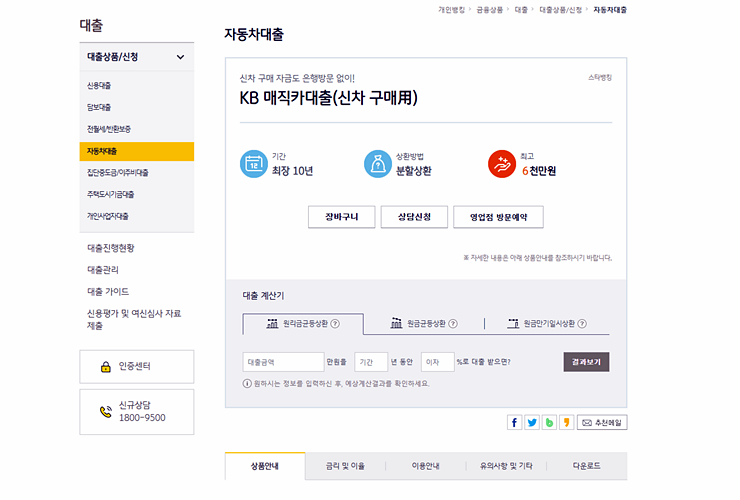Click the 영업점 방문예약 button
Viewport: 740px width, 500px height.
pyautogui.click(x=498, y=217)
